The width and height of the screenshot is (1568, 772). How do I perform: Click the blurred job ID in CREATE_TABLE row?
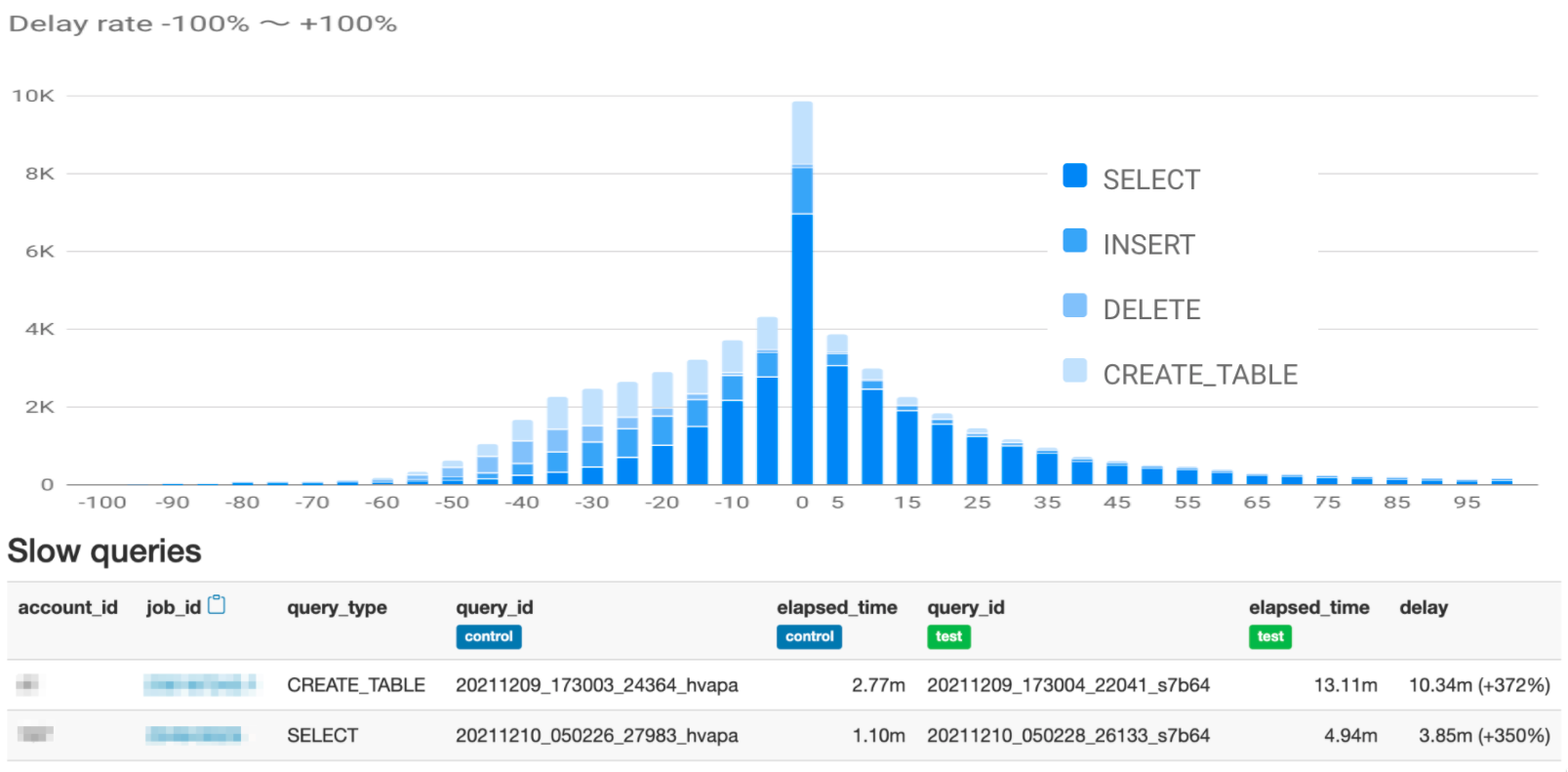pyautogui.click(x=199, y=685)
